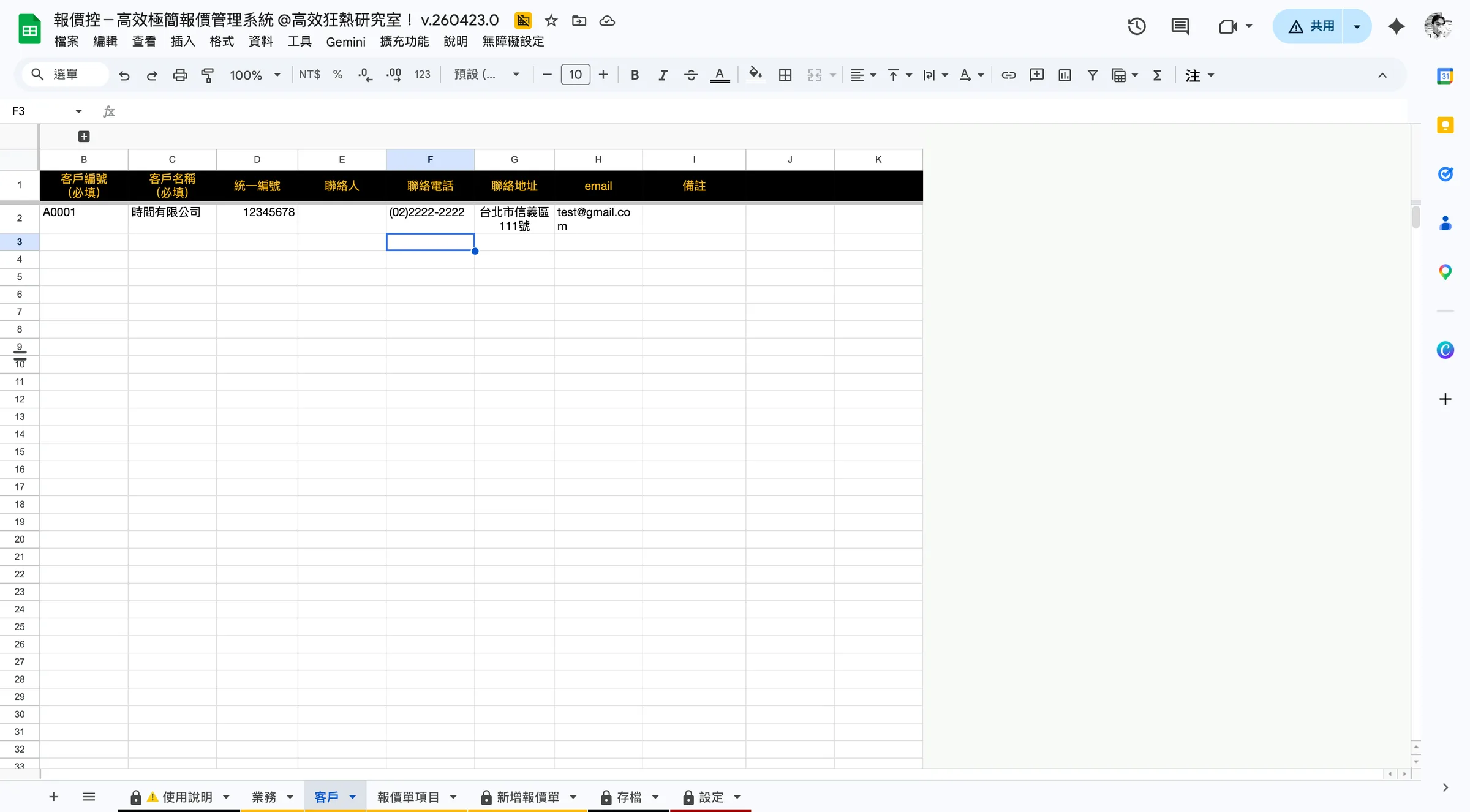Open version history clock icon
1470x812 pixels.
coord(1137,26)
